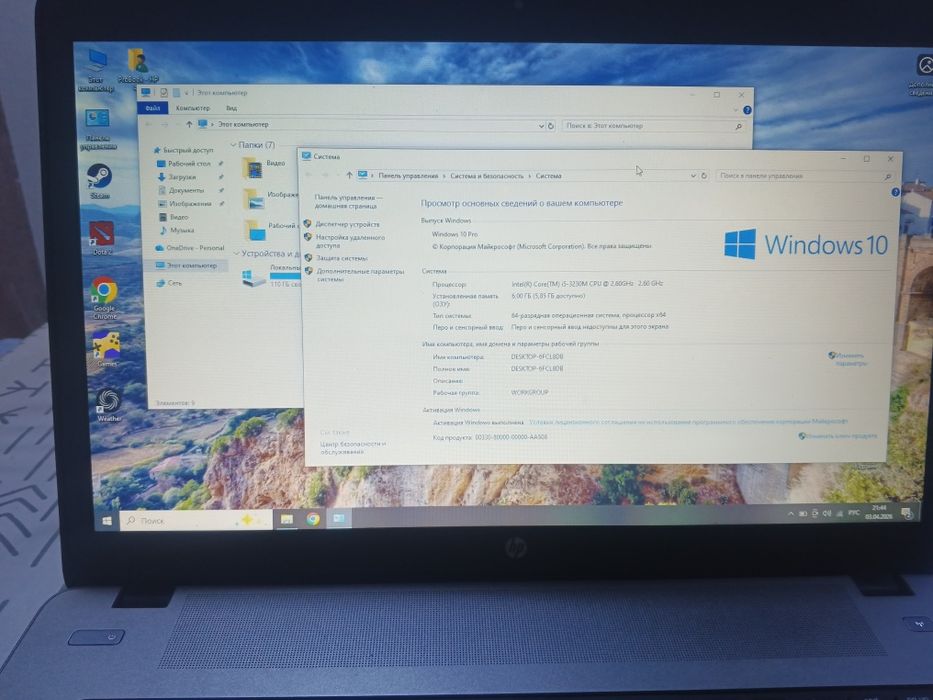The width and height of the screenshot is (933, 700).
Task: Select Сеть in the Explorer sidebar
Action: coord(170,283)
